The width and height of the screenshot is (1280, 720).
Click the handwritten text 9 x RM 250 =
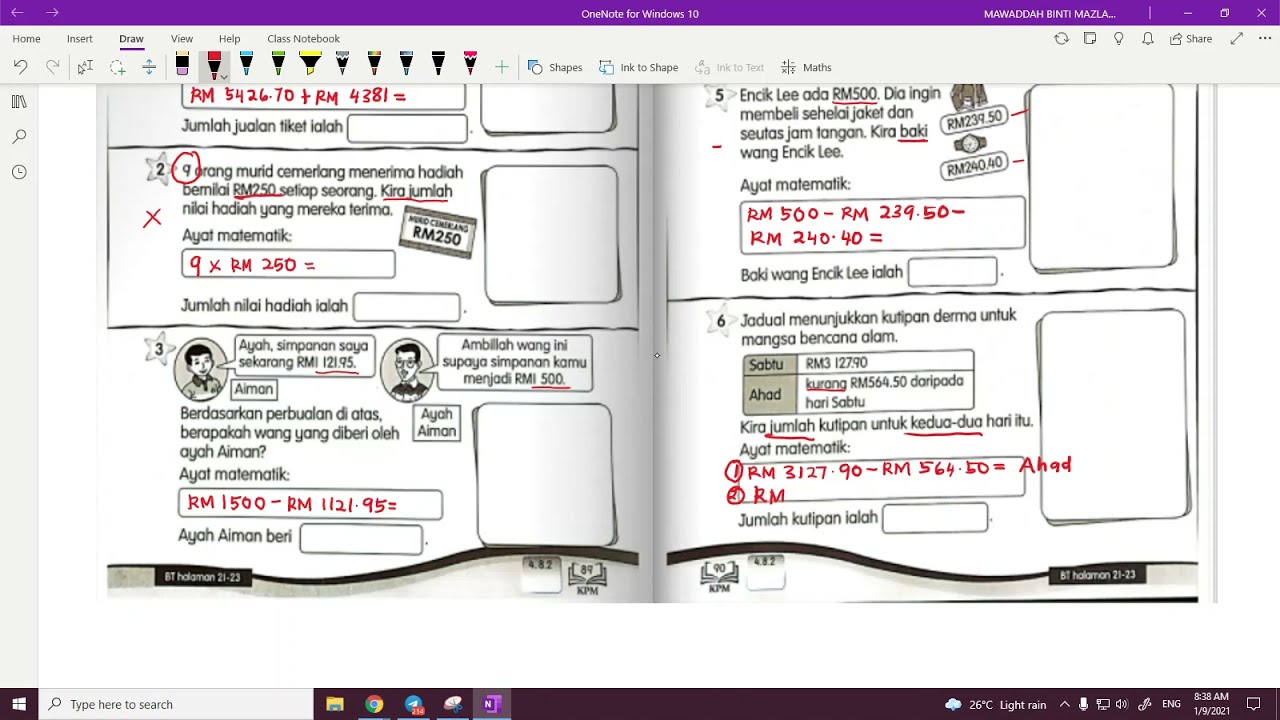pos(252,265)
